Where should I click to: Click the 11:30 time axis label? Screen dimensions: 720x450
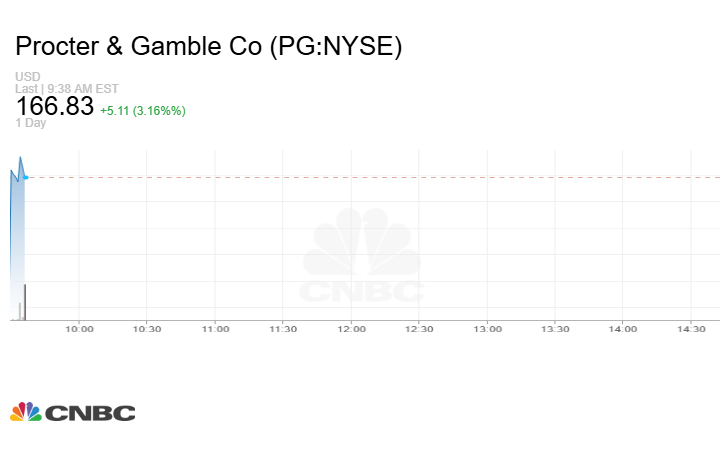(283, 329)
